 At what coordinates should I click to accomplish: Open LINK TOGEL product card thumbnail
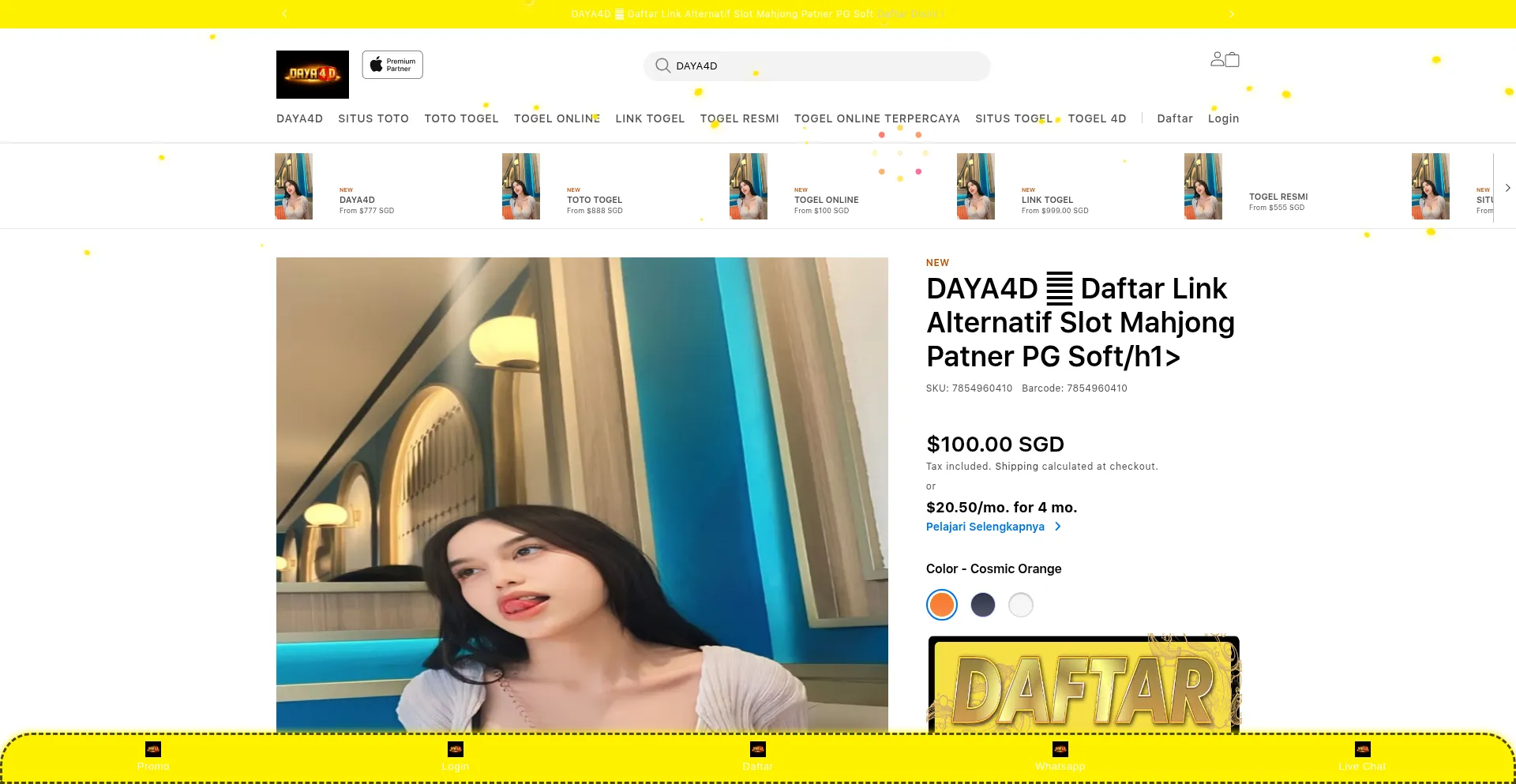976,186
